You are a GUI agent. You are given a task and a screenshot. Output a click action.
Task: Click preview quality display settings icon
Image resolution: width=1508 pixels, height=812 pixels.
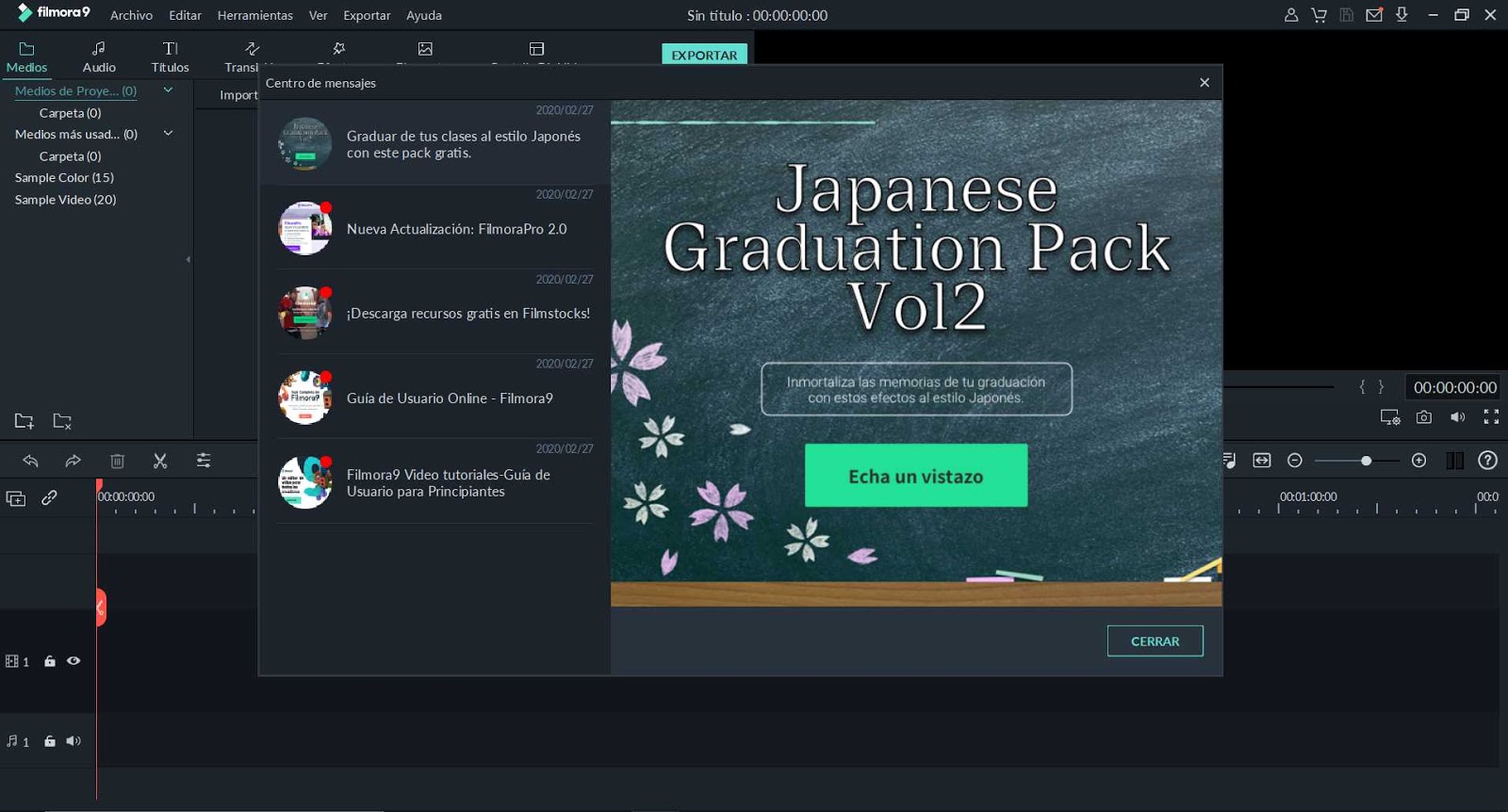[x=1390, y=416]
